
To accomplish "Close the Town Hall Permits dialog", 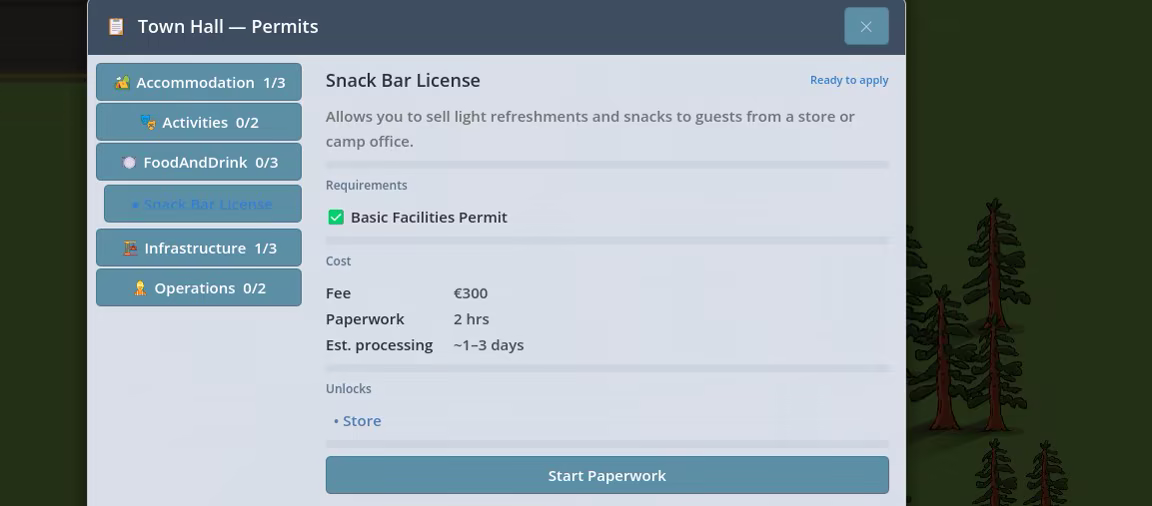I will point(866,26).
